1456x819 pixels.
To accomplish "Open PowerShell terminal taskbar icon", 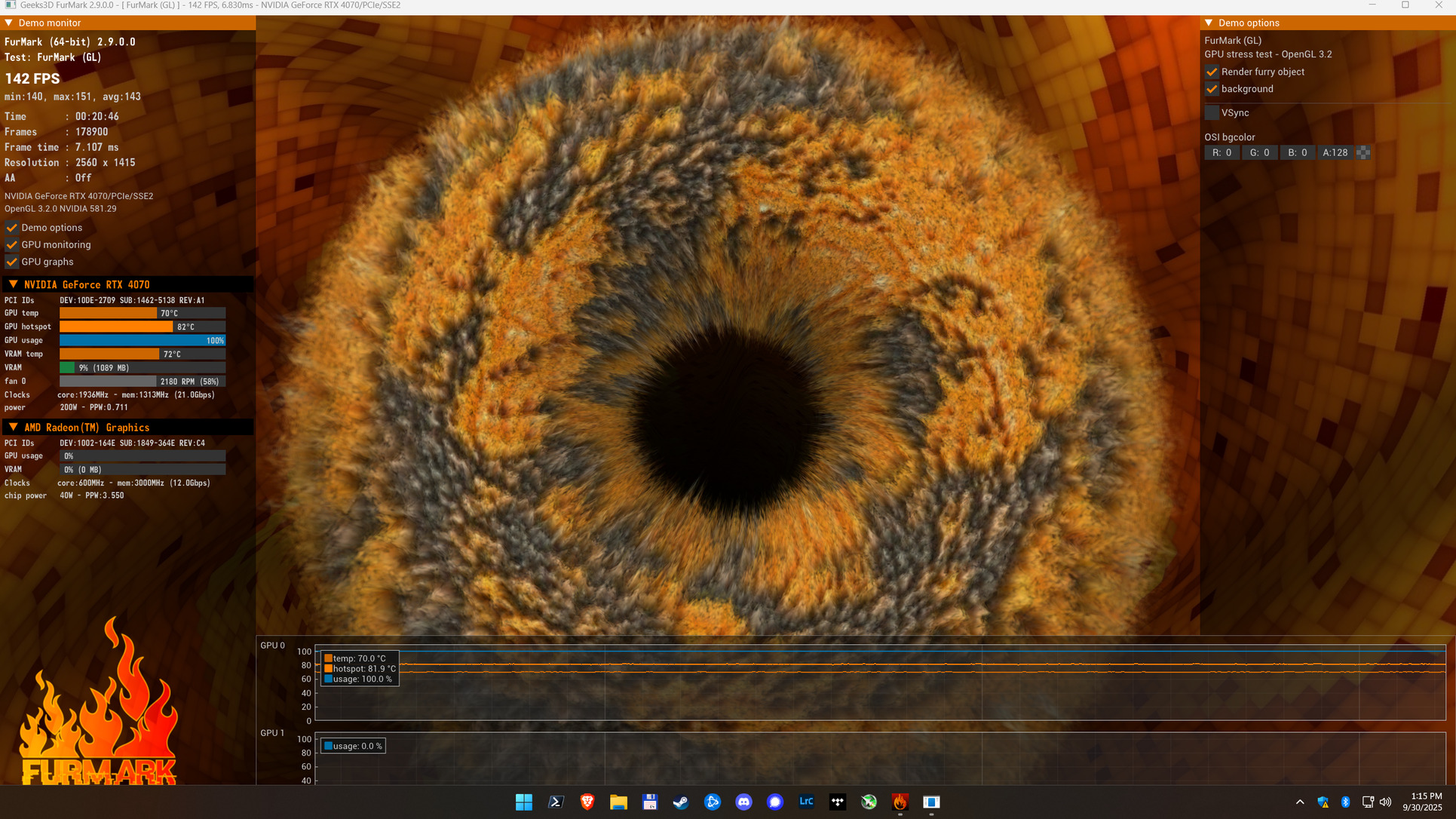I will click(x=556, y=802).
